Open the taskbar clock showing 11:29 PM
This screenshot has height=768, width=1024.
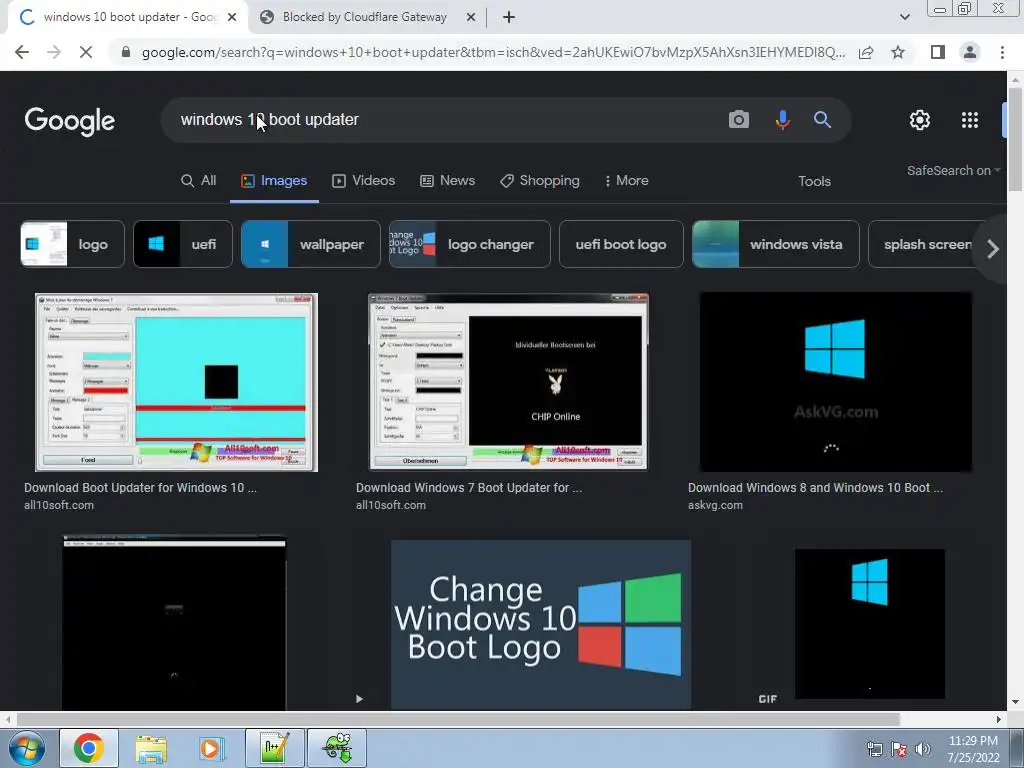[x=973, y=749]
